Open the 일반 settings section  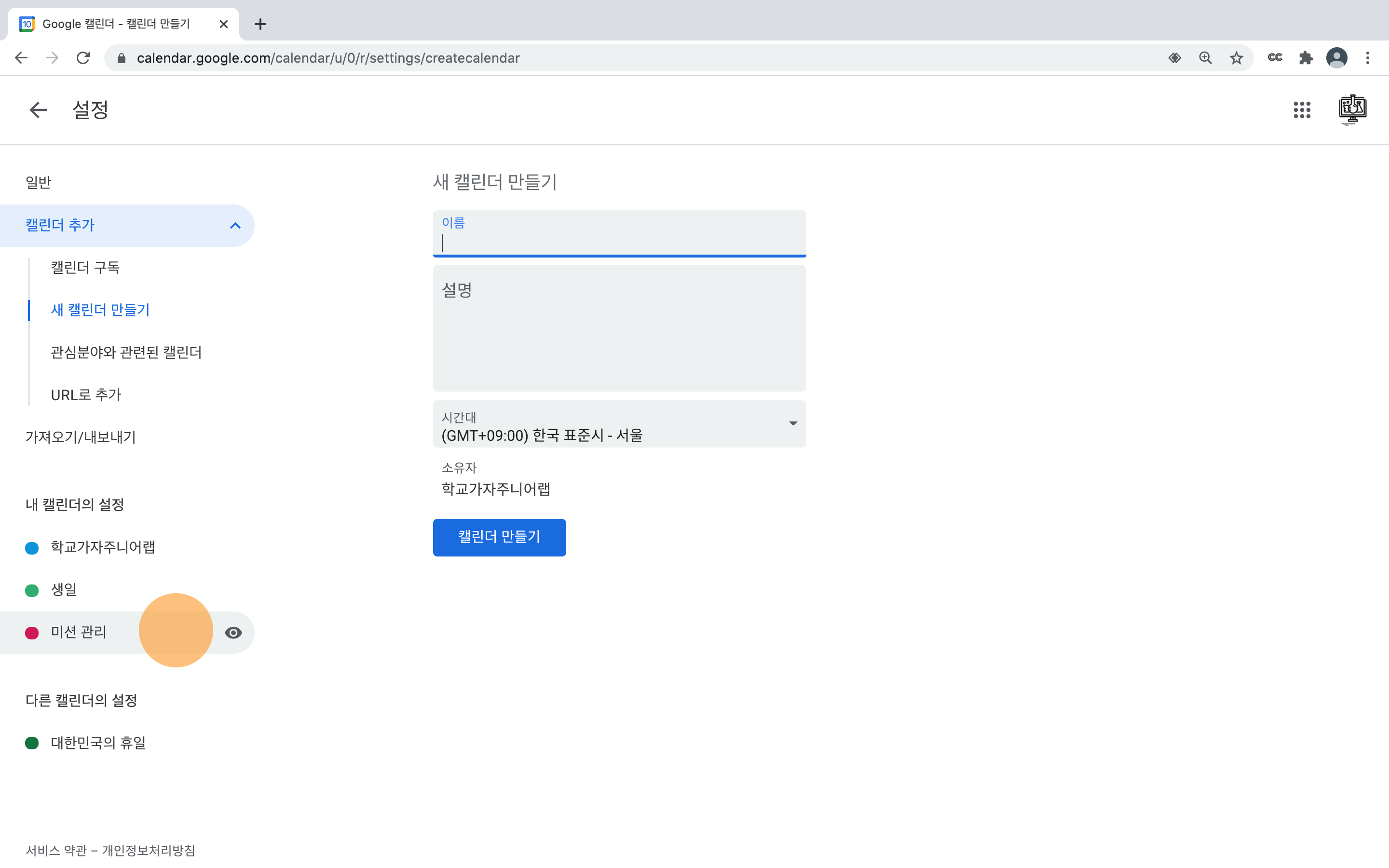click(x=39, y=183)
